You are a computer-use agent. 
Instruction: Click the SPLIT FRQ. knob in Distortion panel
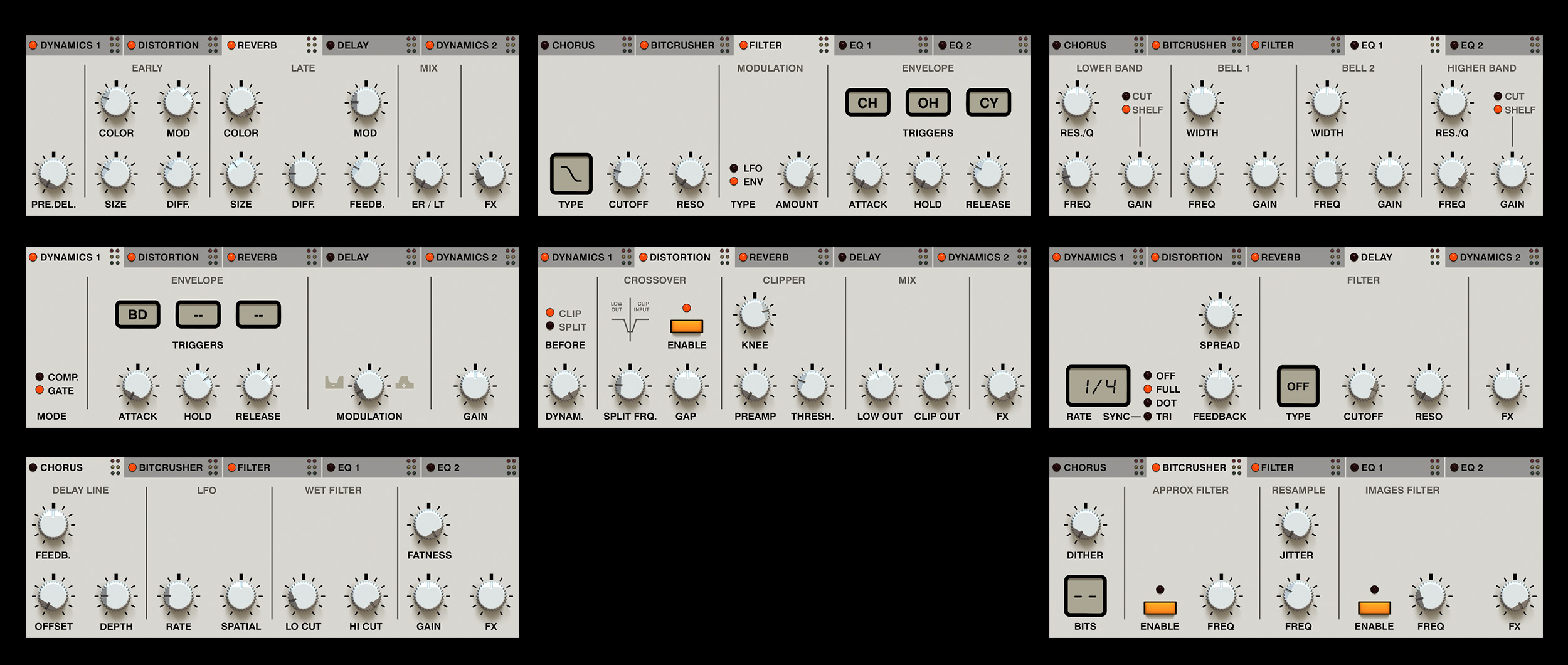tap(630, 386)
